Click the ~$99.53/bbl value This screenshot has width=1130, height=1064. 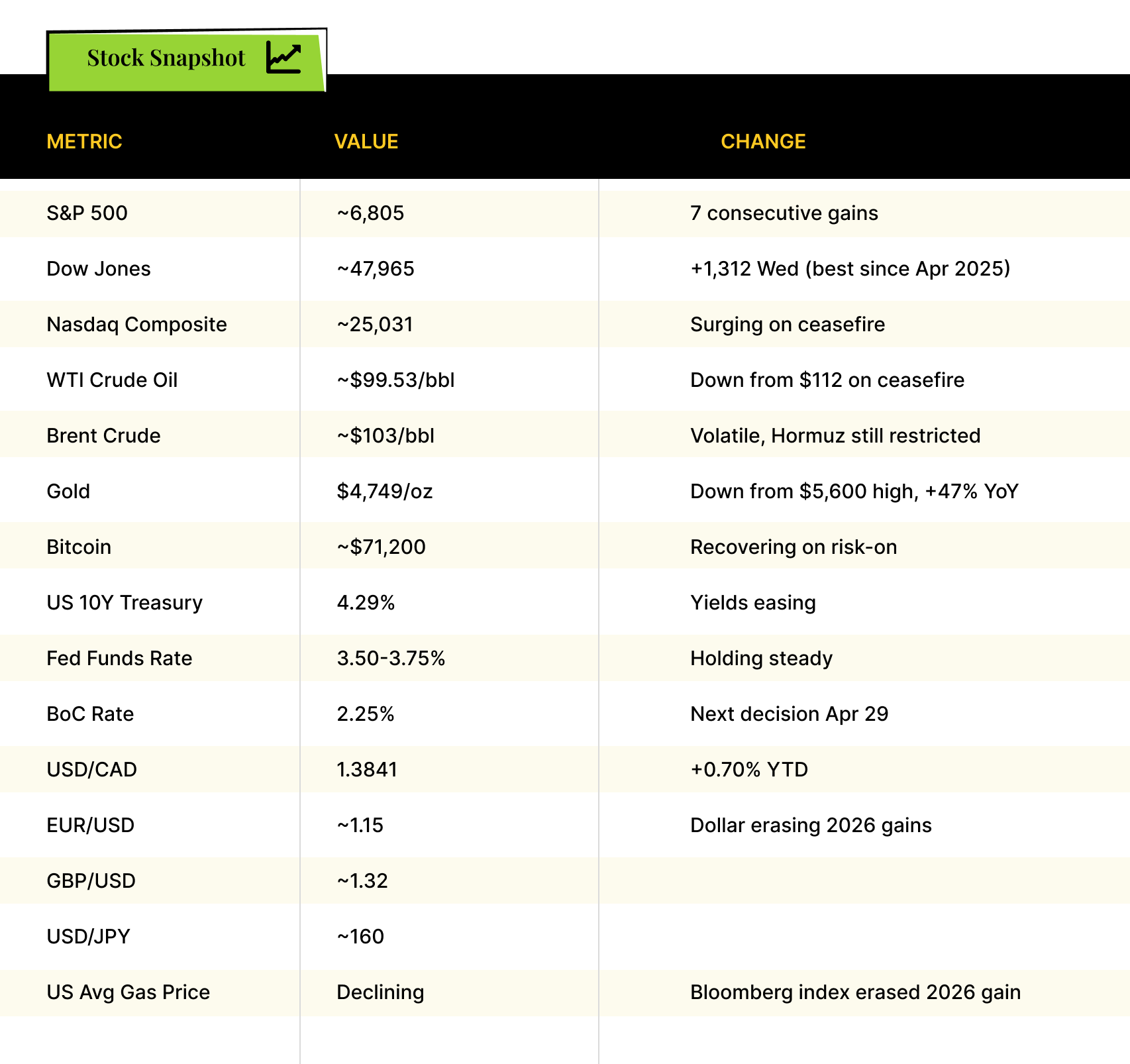395,380
